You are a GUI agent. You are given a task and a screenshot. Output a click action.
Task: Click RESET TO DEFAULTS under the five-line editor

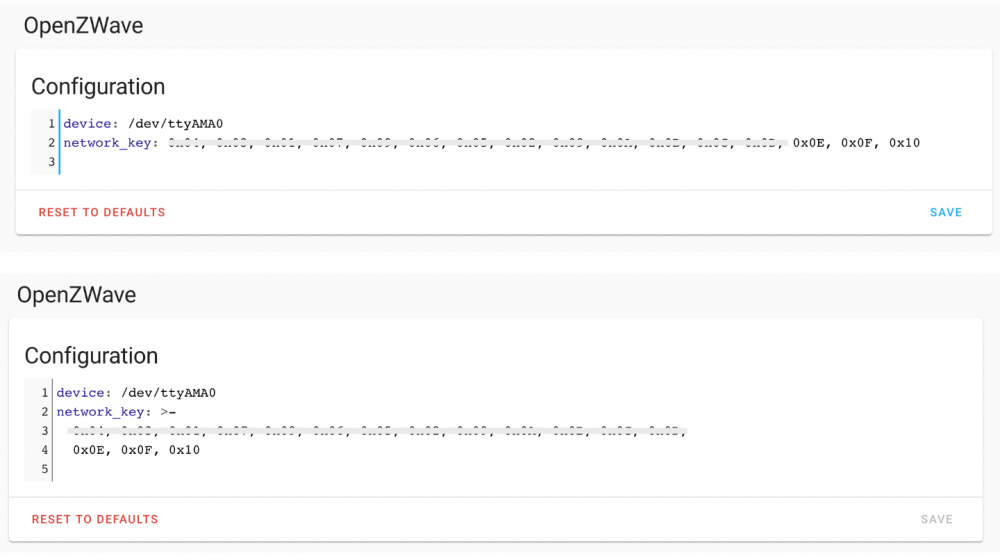(x=95, y=519)
